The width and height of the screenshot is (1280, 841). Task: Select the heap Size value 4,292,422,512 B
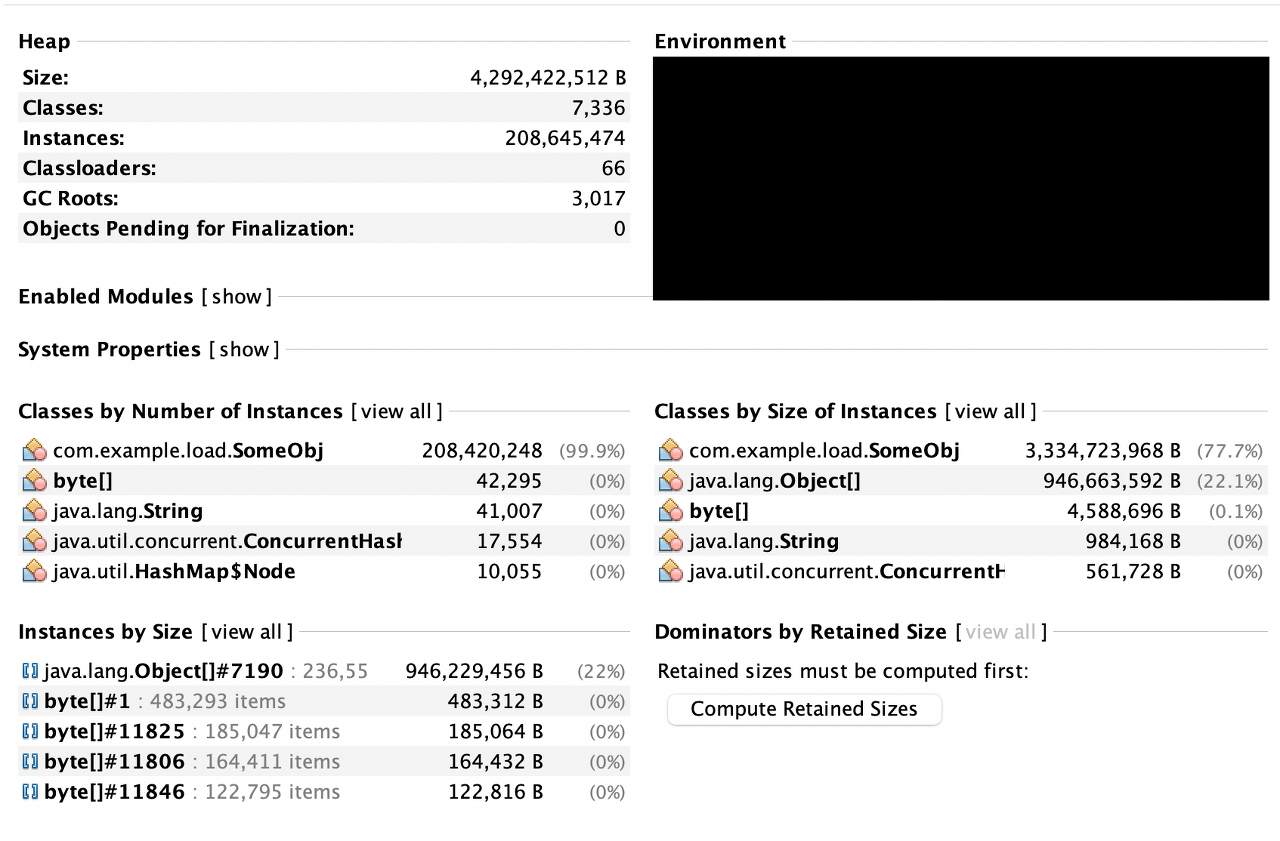[548, 78]
